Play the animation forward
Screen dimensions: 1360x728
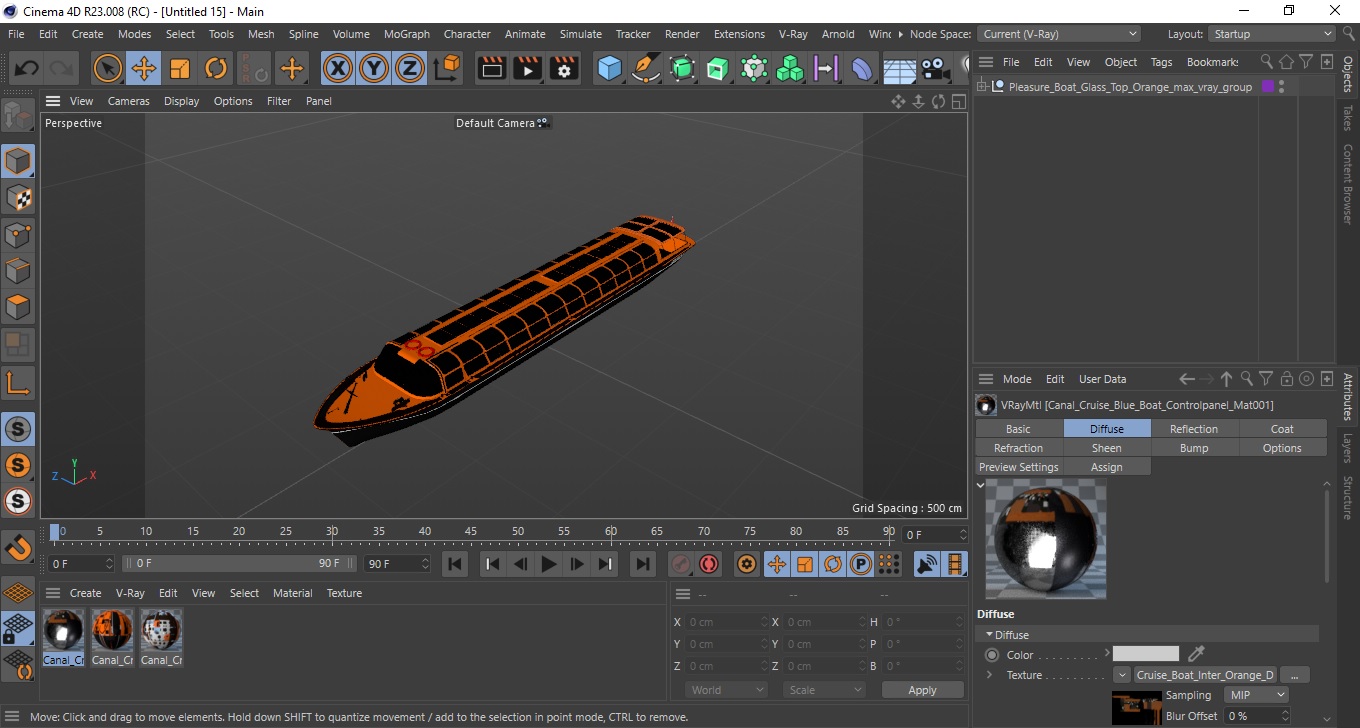(x=548, y=564)
